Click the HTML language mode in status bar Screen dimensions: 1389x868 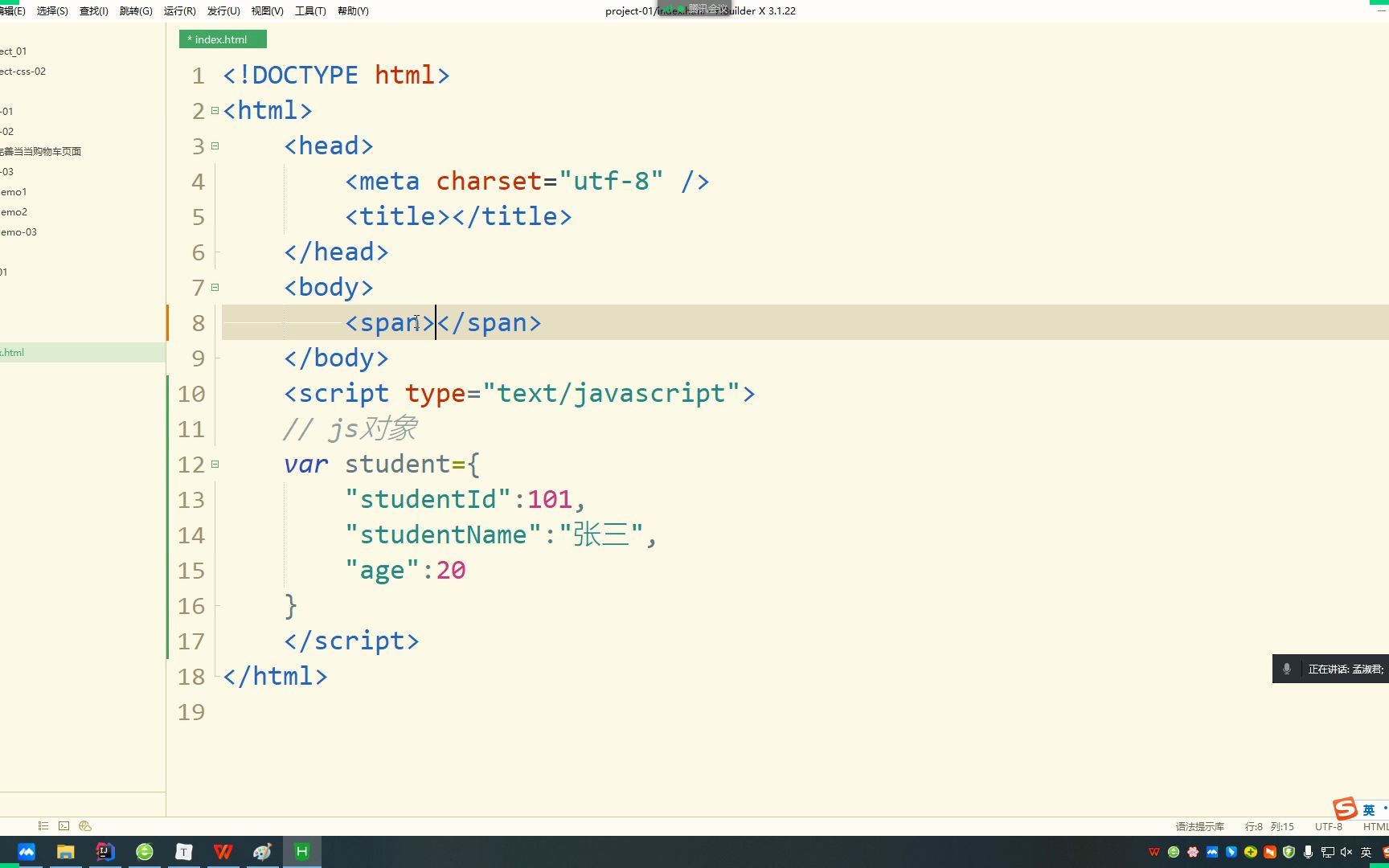point(1375,826)
